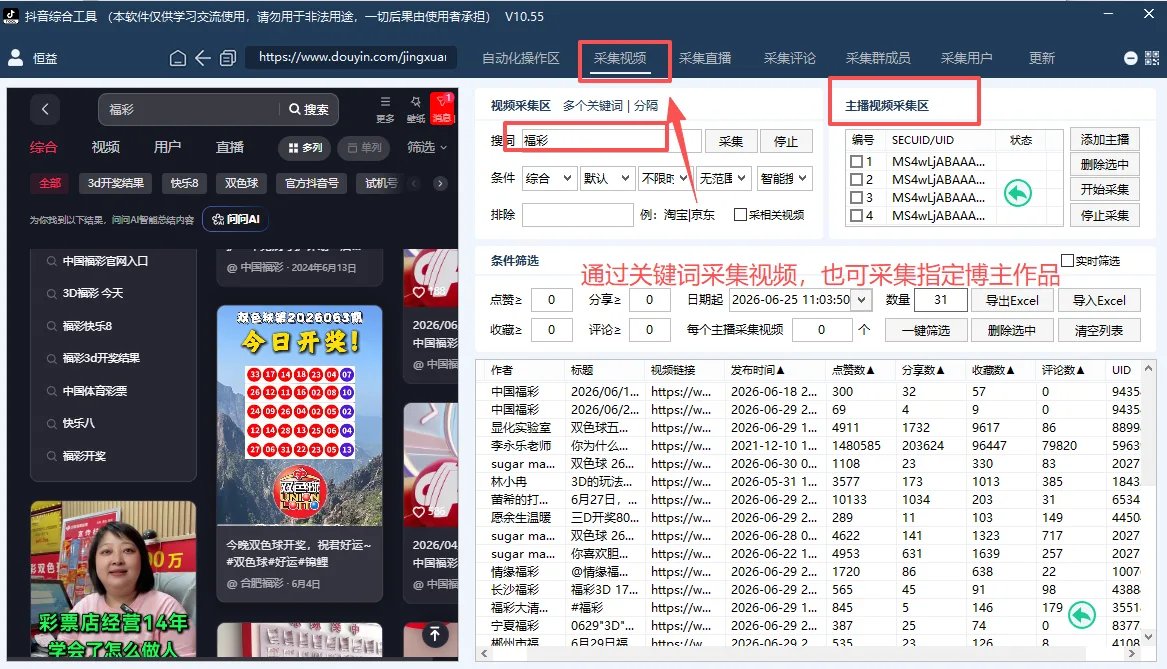
Task: Click the 搜索 magnifier button in Douyin
Action: click(309, 109)
